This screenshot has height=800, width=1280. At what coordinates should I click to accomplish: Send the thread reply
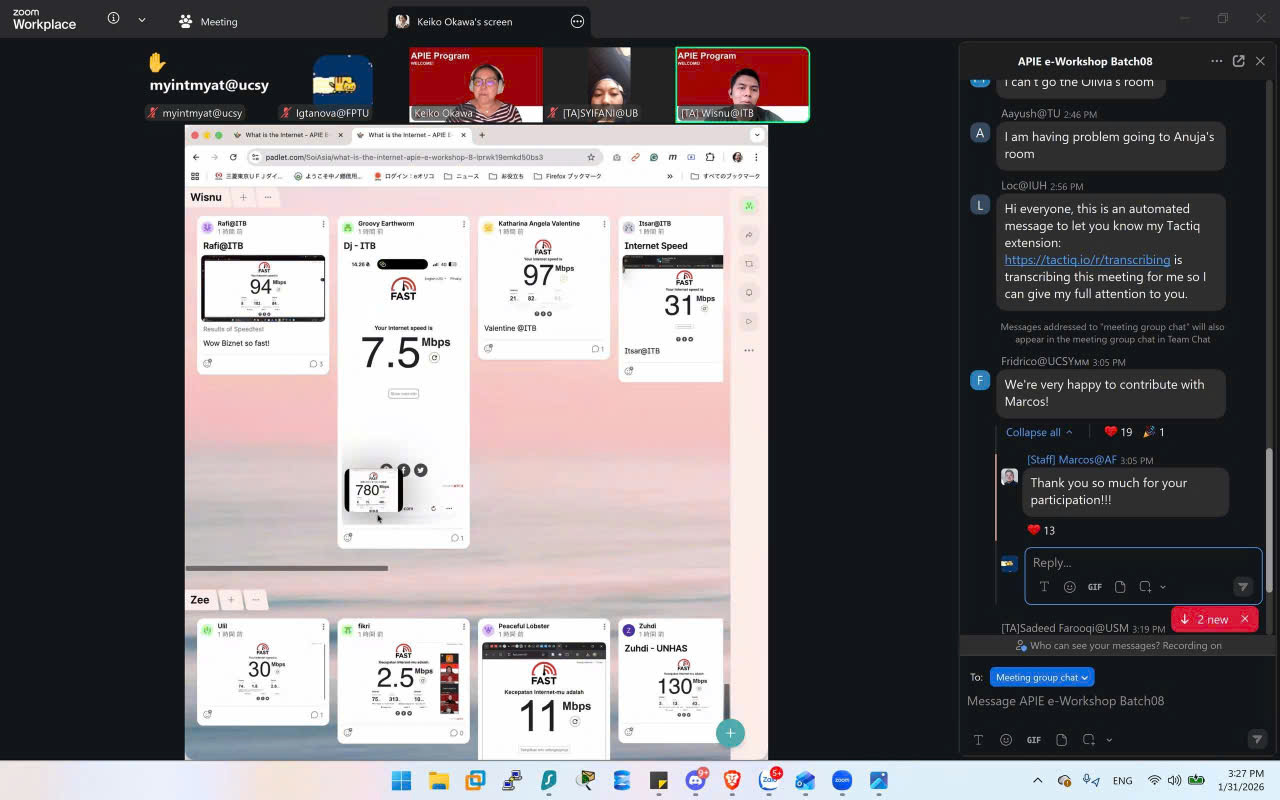tap(1242, 587)
